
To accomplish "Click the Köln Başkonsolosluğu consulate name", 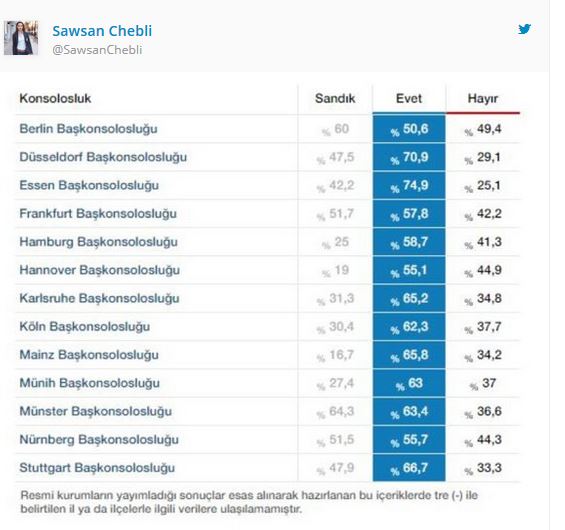I will [85, 326].
